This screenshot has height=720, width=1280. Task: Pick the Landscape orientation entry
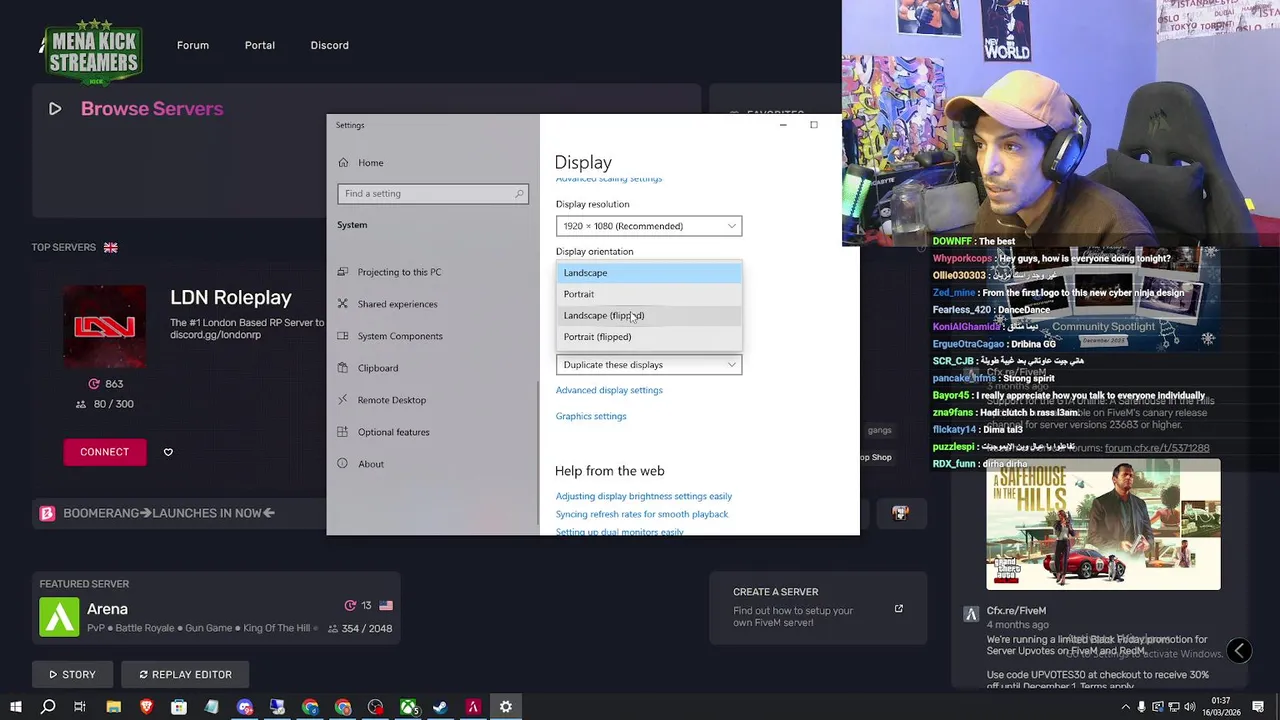coord(649,273)
